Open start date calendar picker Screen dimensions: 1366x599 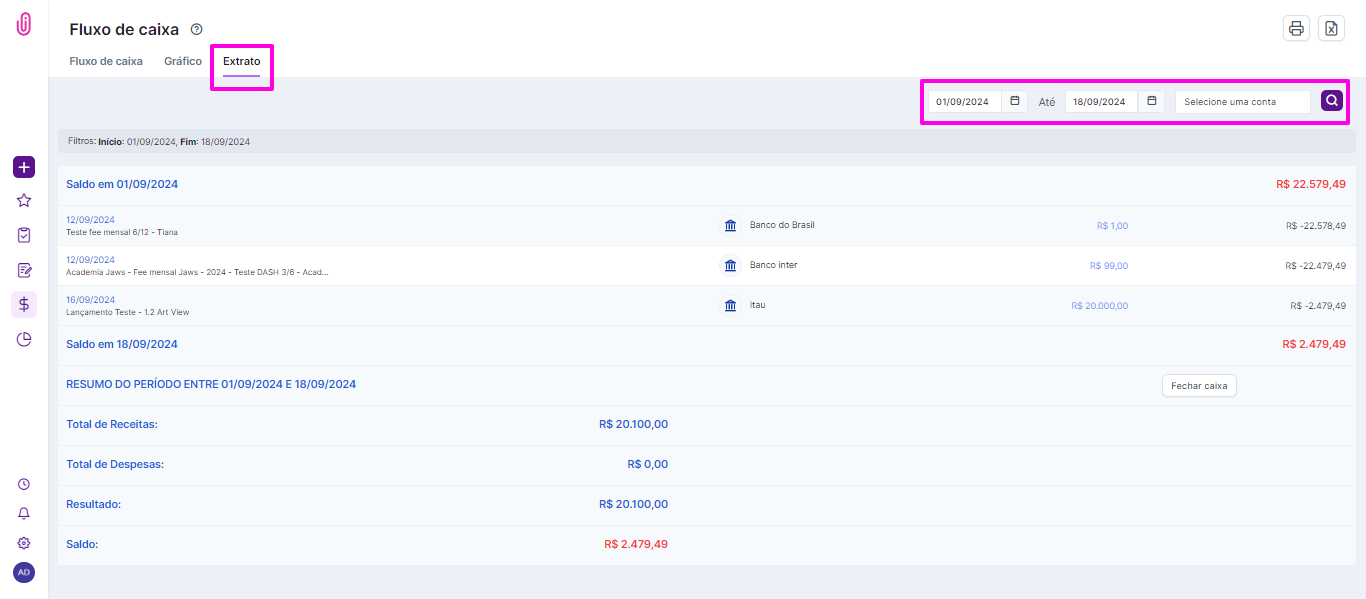[x=1015, y=101]
